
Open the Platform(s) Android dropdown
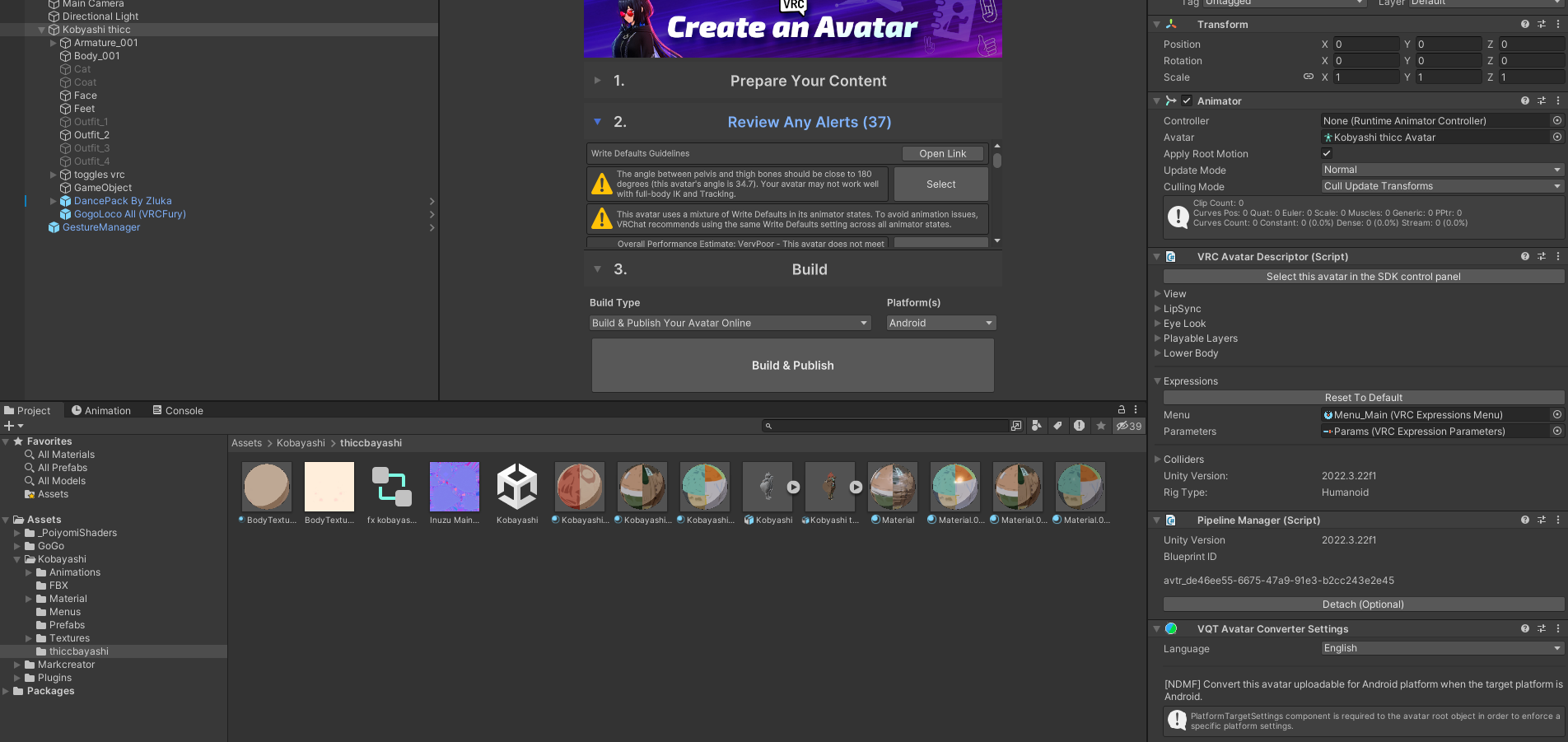tap(941, 323)
